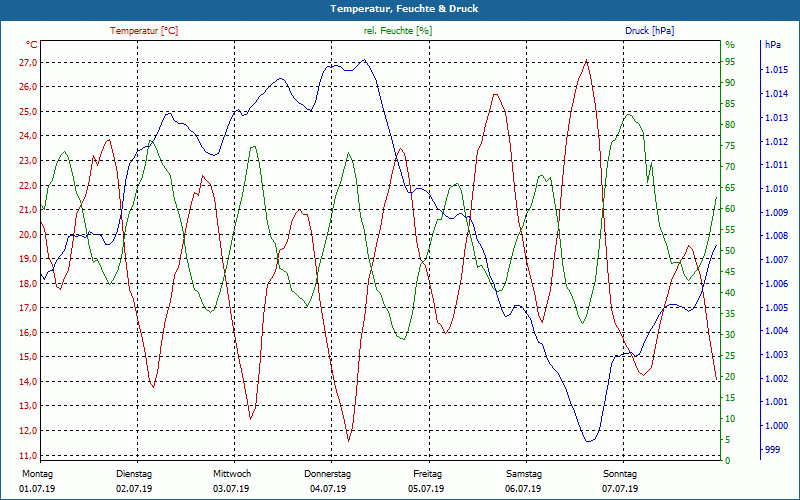Click the '80' humidity axis value

tap(730, 124)
